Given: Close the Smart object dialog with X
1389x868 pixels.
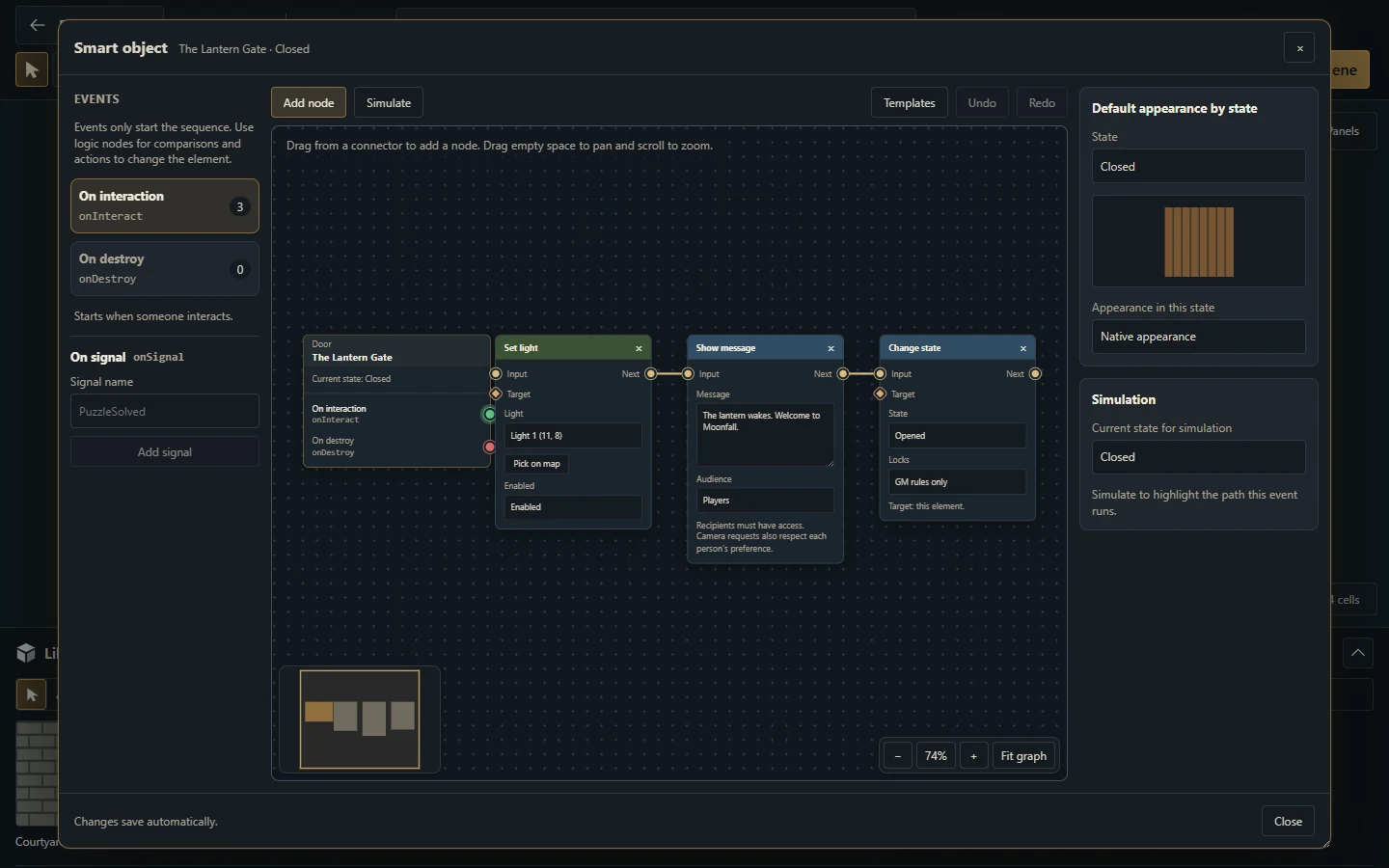Looking at the screenshot, I should (1299, 48).
